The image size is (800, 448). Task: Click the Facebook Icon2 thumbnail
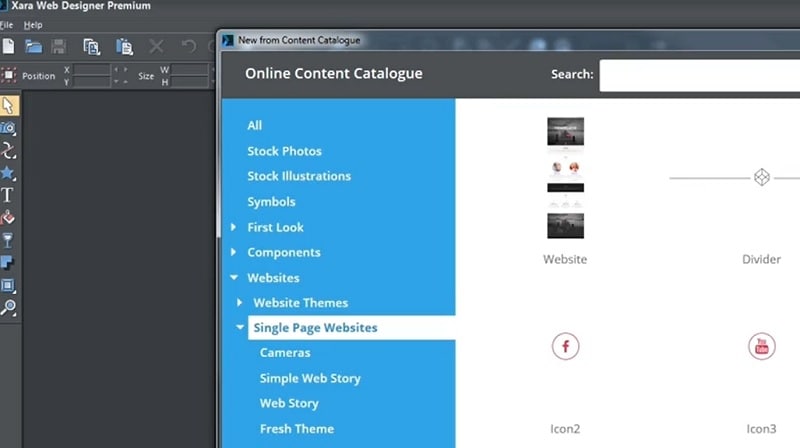565,346
